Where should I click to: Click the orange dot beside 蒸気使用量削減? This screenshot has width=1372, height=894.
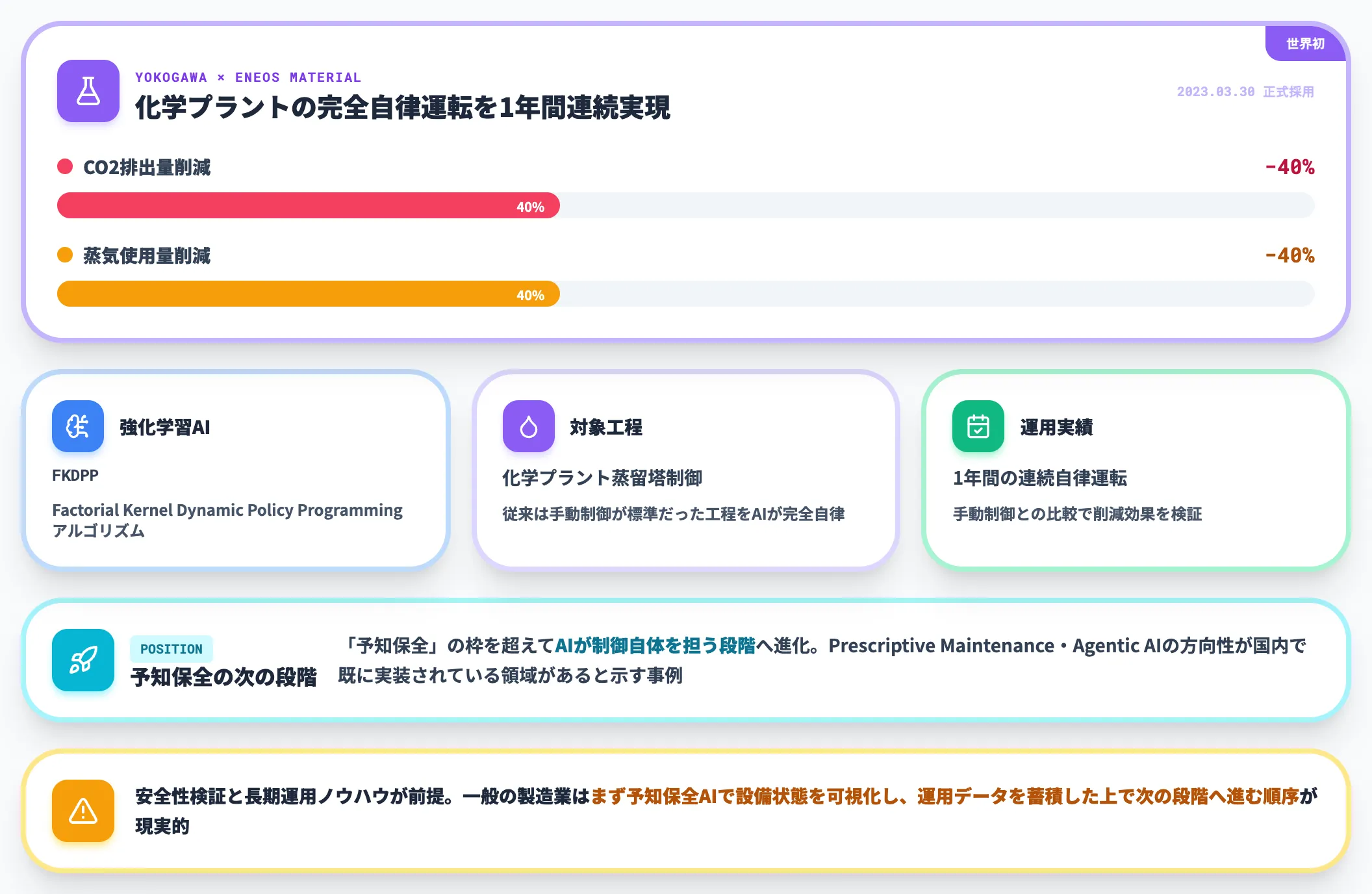tap(65, 255)
